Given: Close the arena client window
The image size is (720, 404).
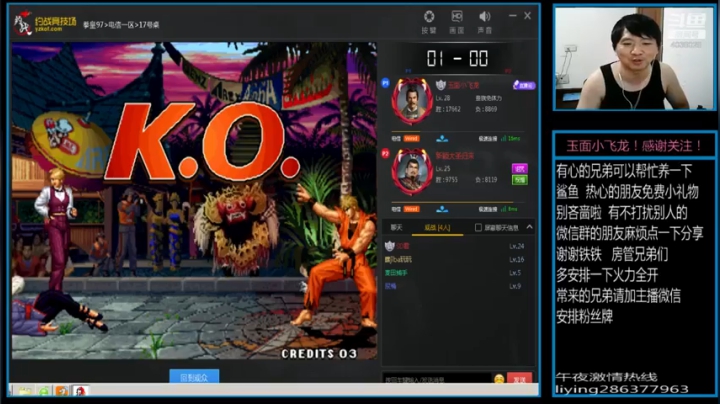Looking at the screenshot, I should point(528,16).
